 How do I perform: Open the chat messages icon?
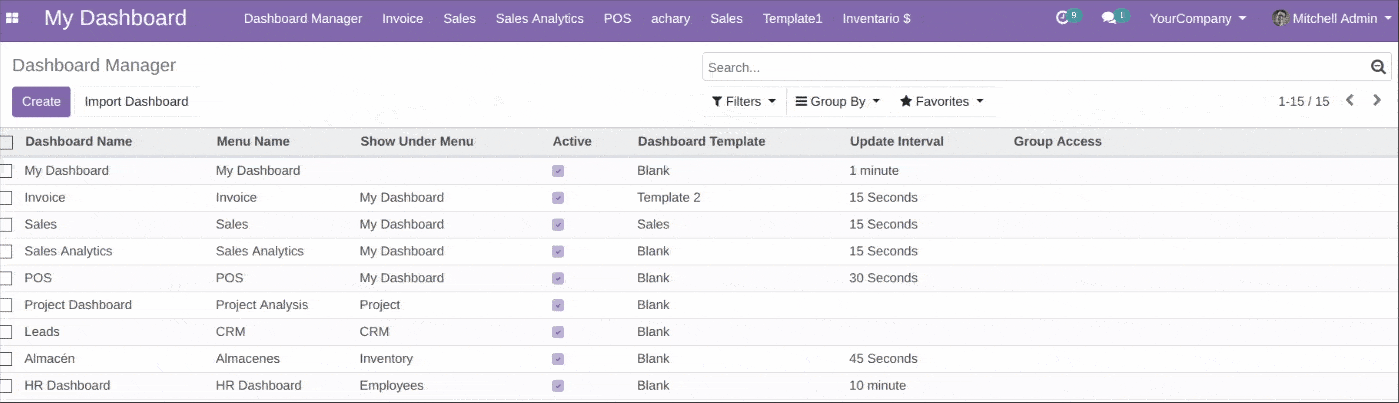coord(1109,18)
